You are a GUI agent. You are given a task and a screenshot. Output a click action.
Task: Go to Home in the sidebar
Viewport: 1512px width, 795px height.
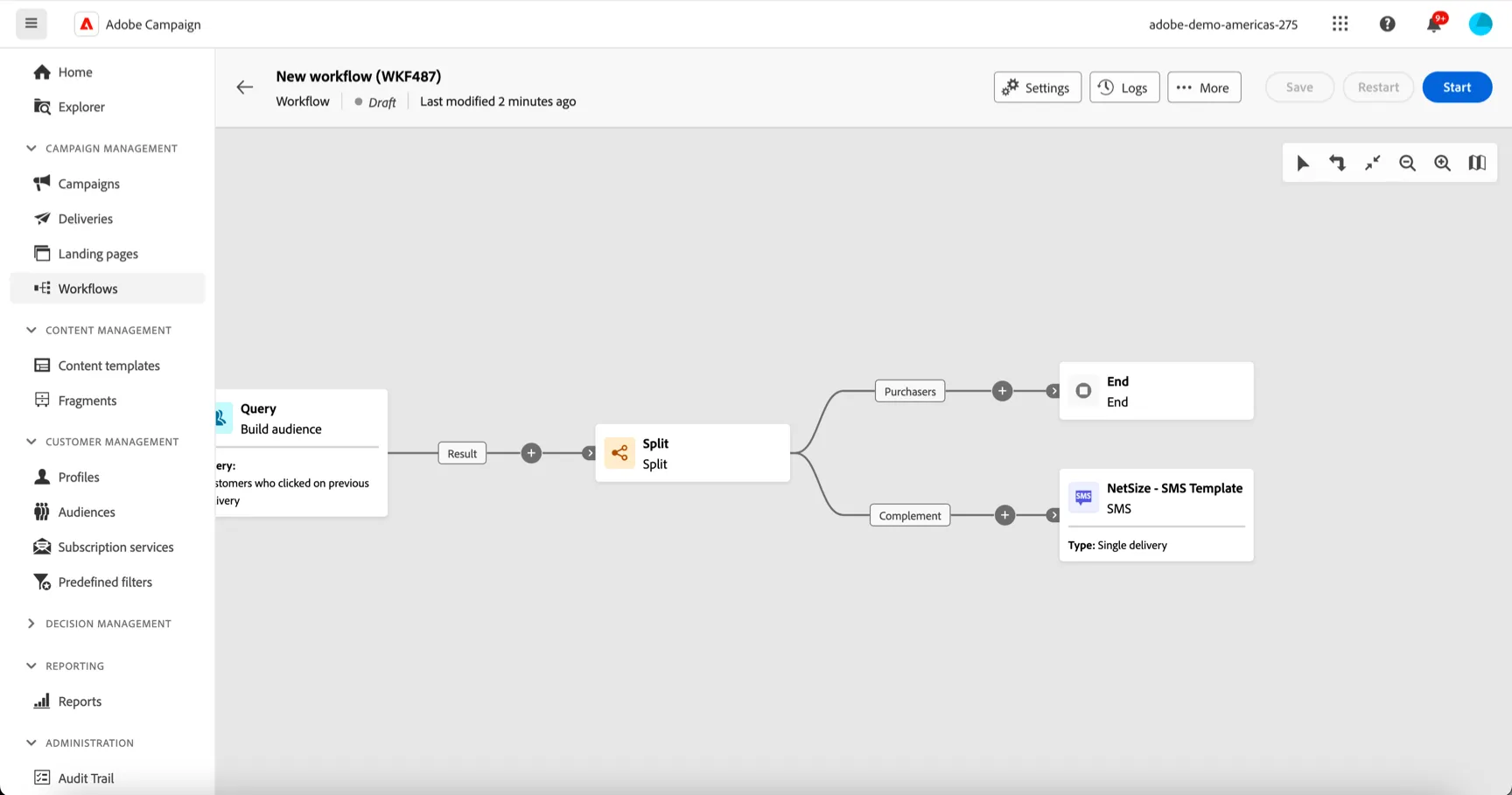point(108,72)
